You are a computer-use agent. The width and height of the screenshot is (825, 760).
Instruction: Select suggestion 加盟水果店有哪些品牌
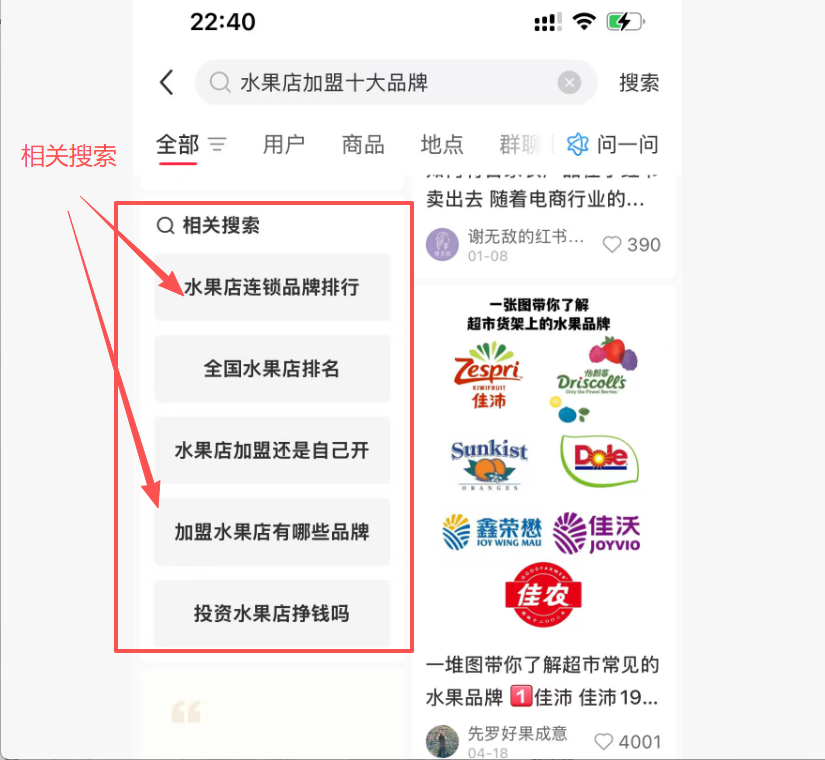click(x=272, y=532)
